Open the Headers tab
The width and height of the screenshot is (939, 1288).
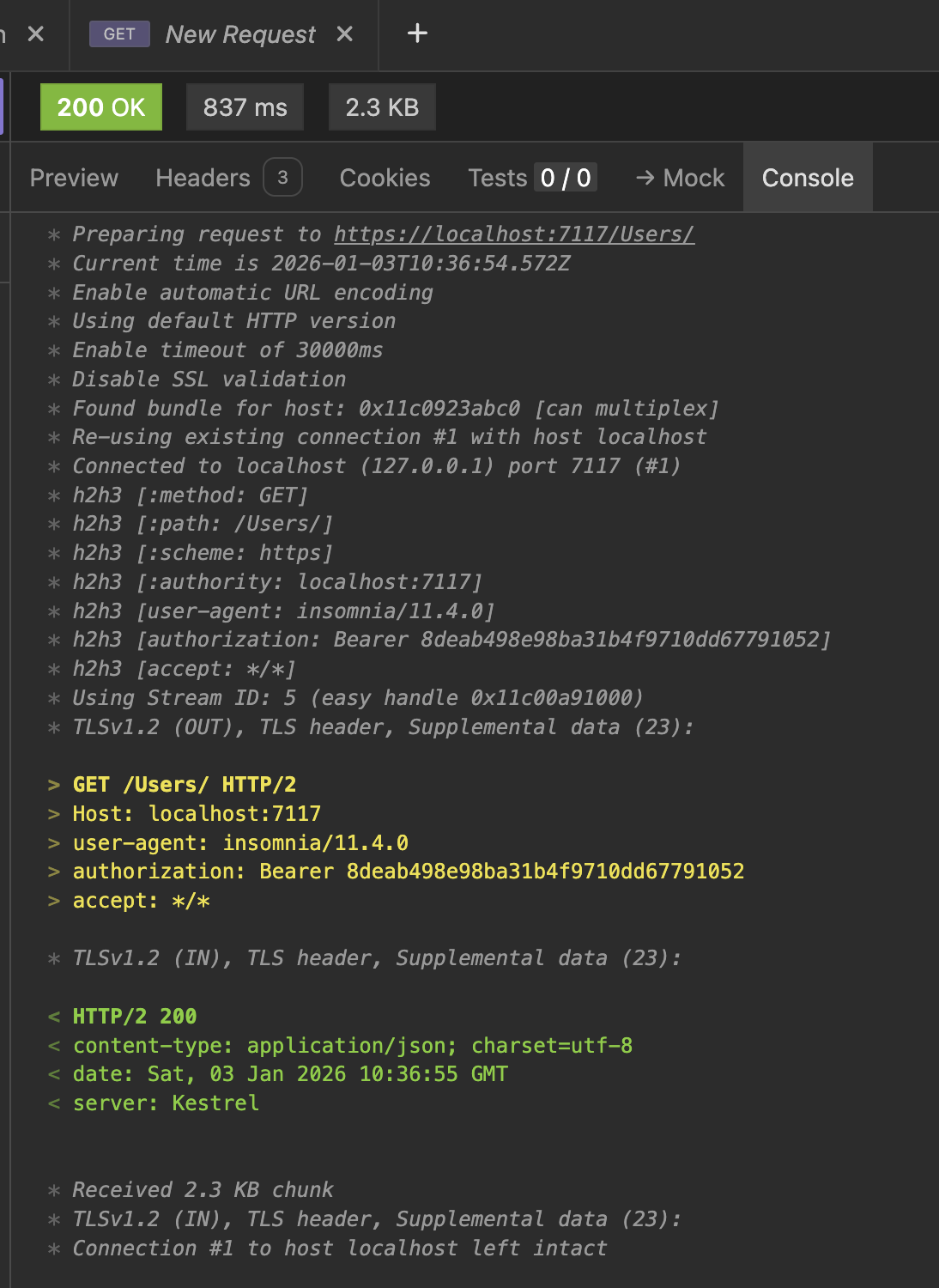point(203,178)
